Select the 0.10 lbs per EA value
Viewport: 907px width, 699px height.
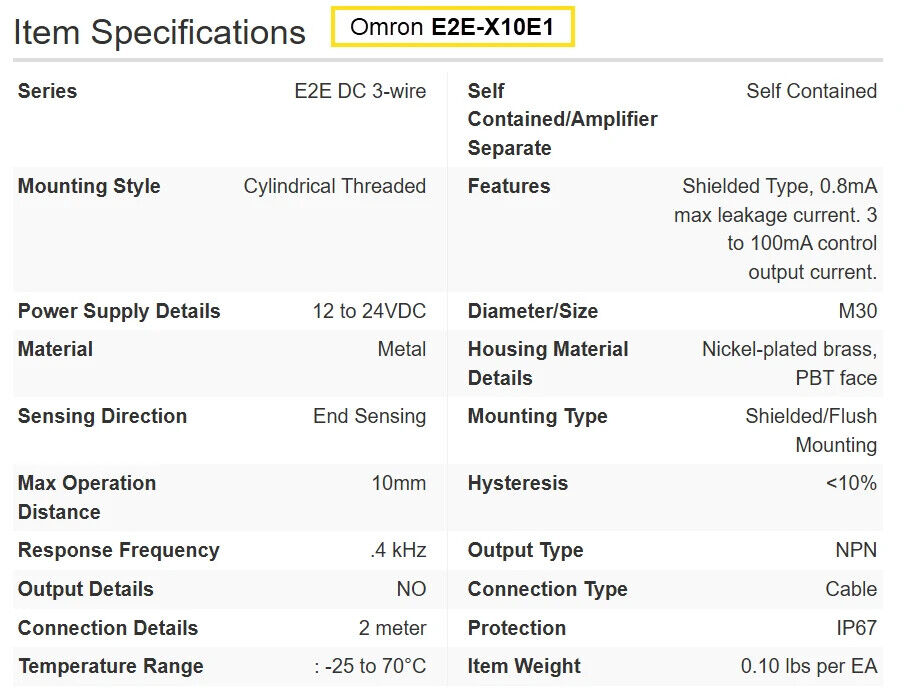click(x=809, y=666)
